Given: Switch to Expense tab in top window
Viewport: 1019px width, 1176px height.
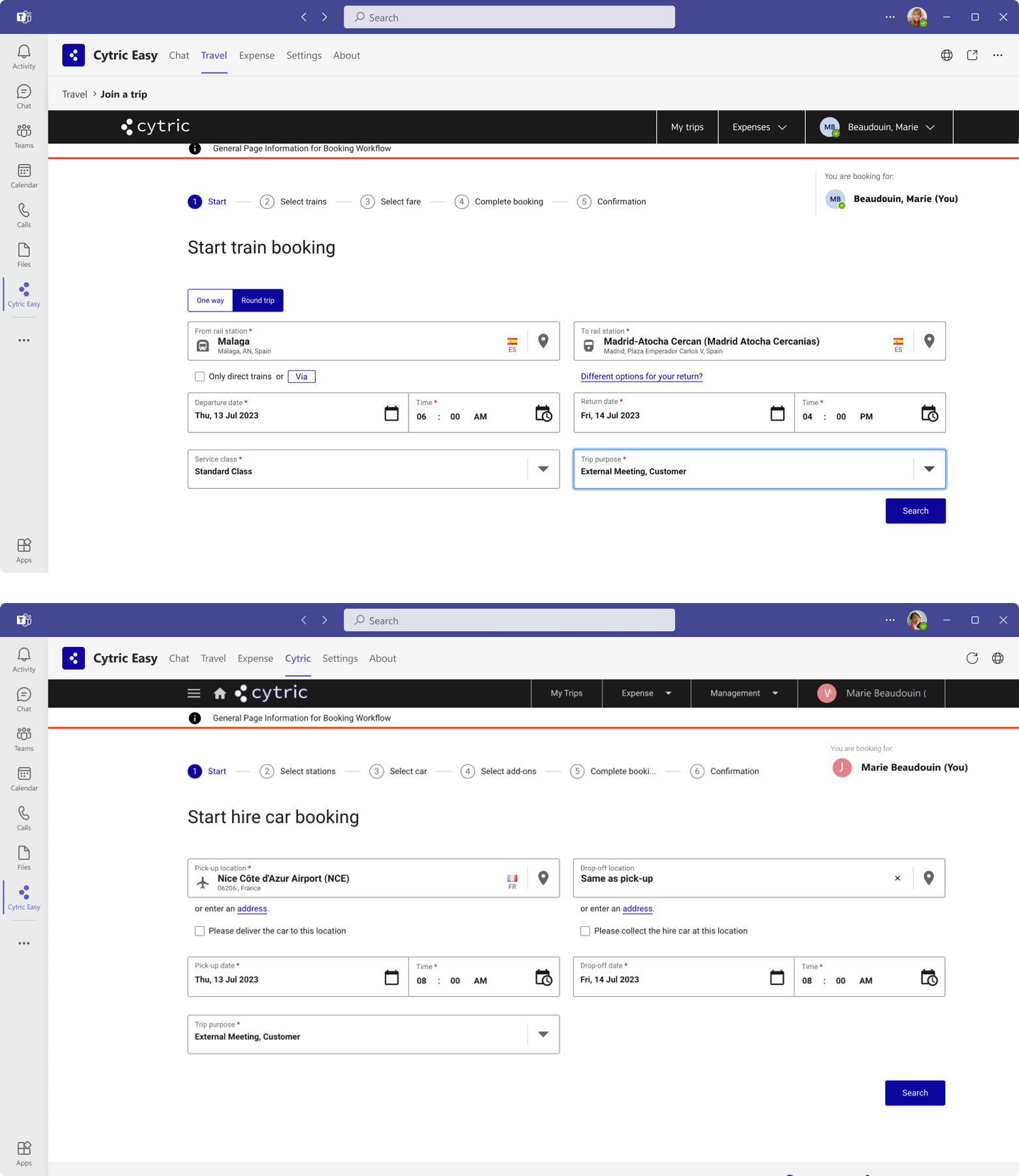Looking at the screenshot, I should point(256,56).
